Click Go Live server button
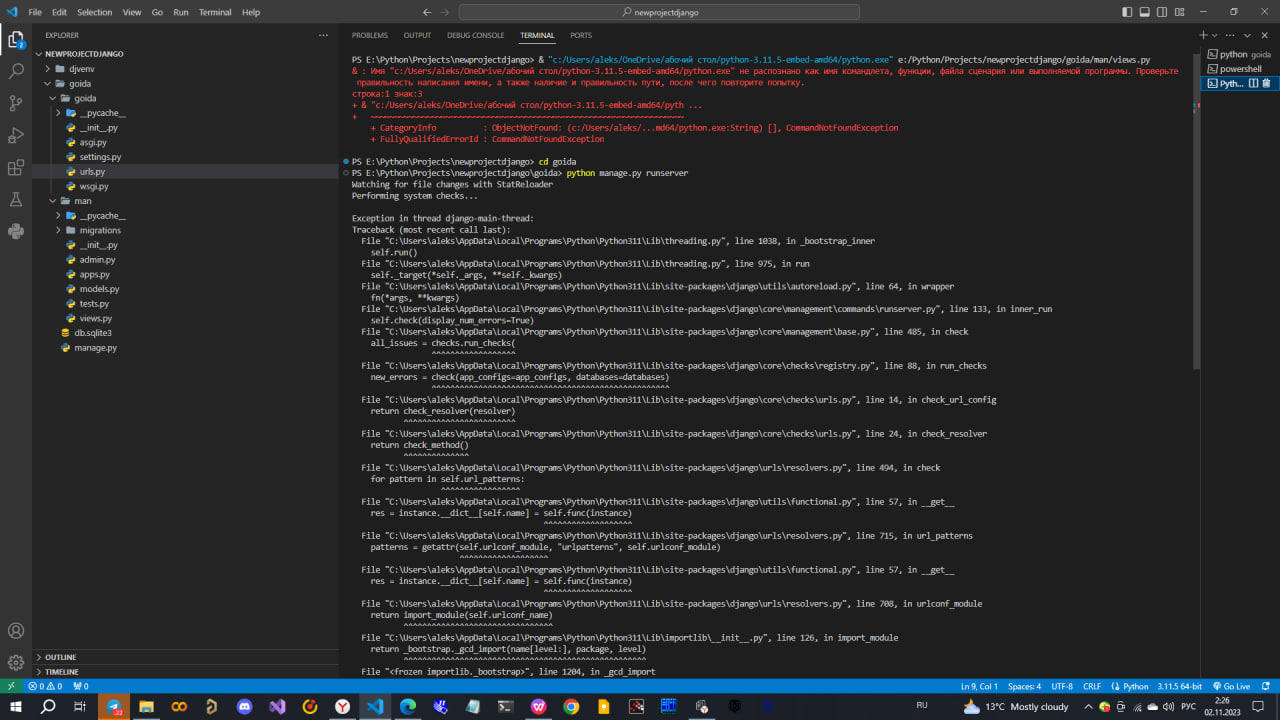1280x720 pixels. click(1232, 686)
